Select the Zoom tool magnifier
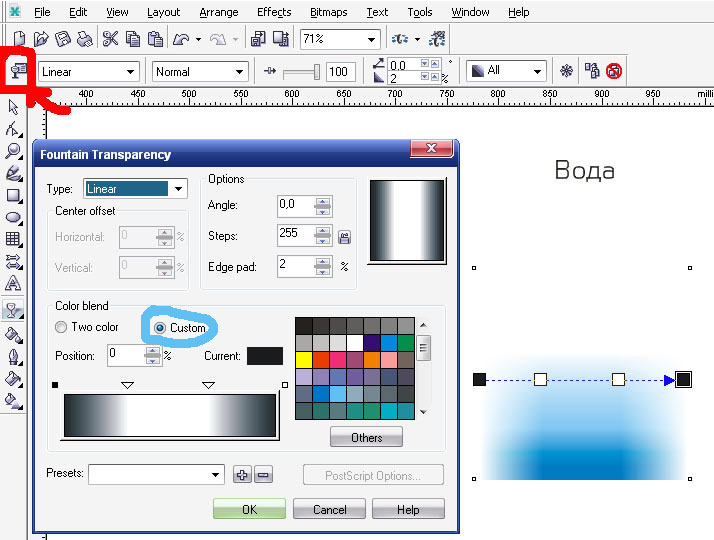 [13, 151]
